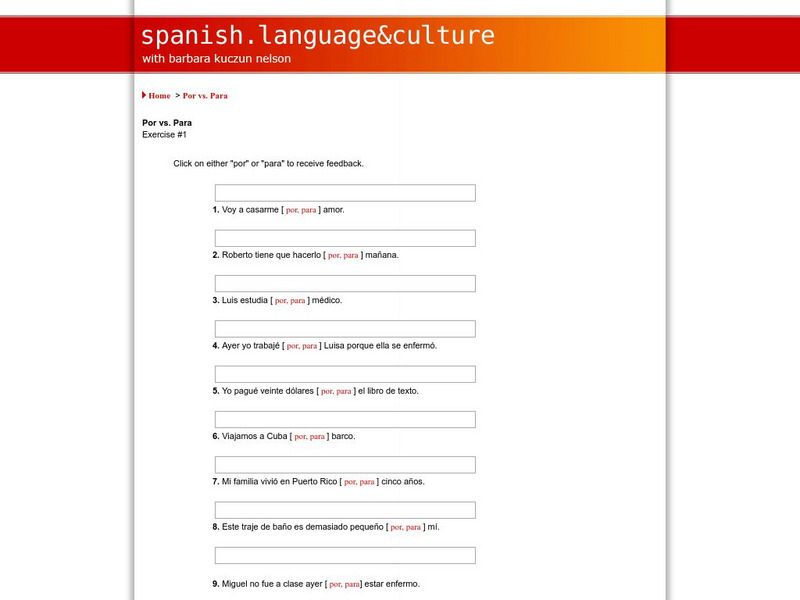The width and height of the screenshot is (800, 600).
Task: Choose "para" in sentence 1 about casarme
Action: point(309,210)
